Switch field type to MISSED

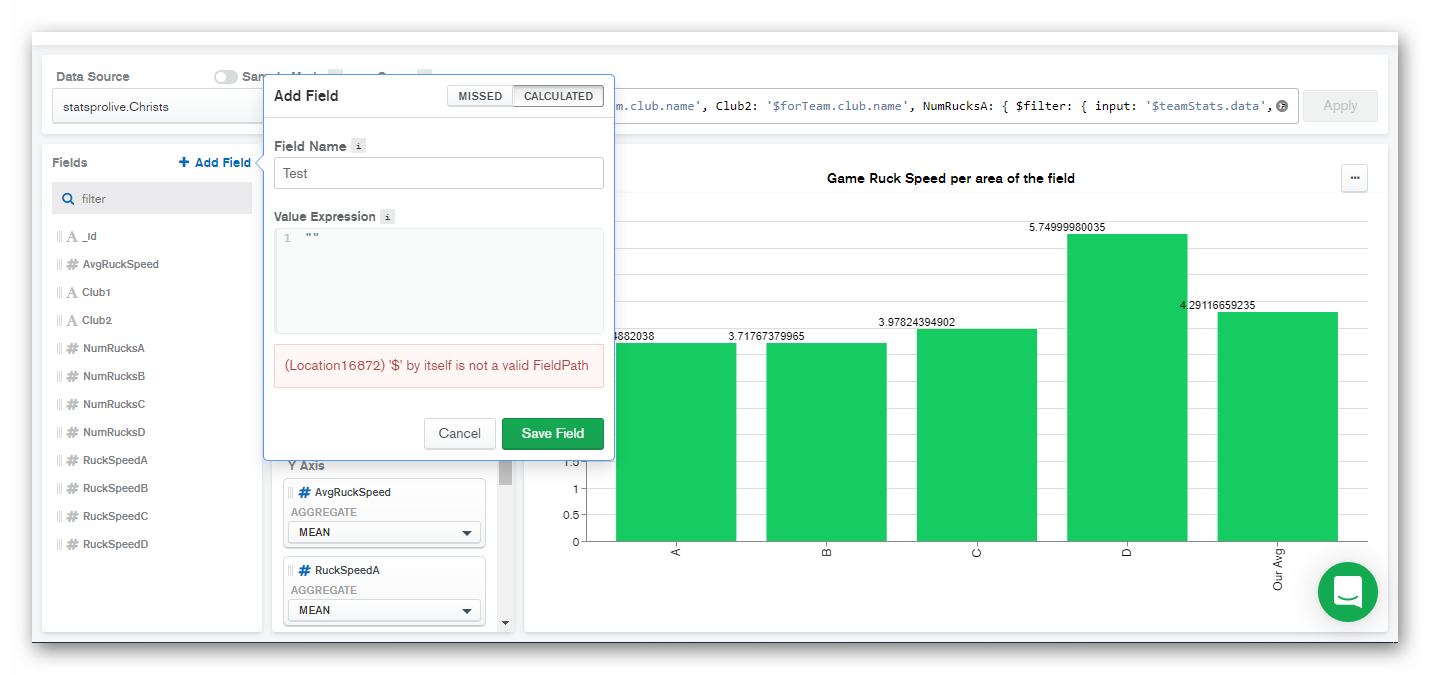point(480,96)
